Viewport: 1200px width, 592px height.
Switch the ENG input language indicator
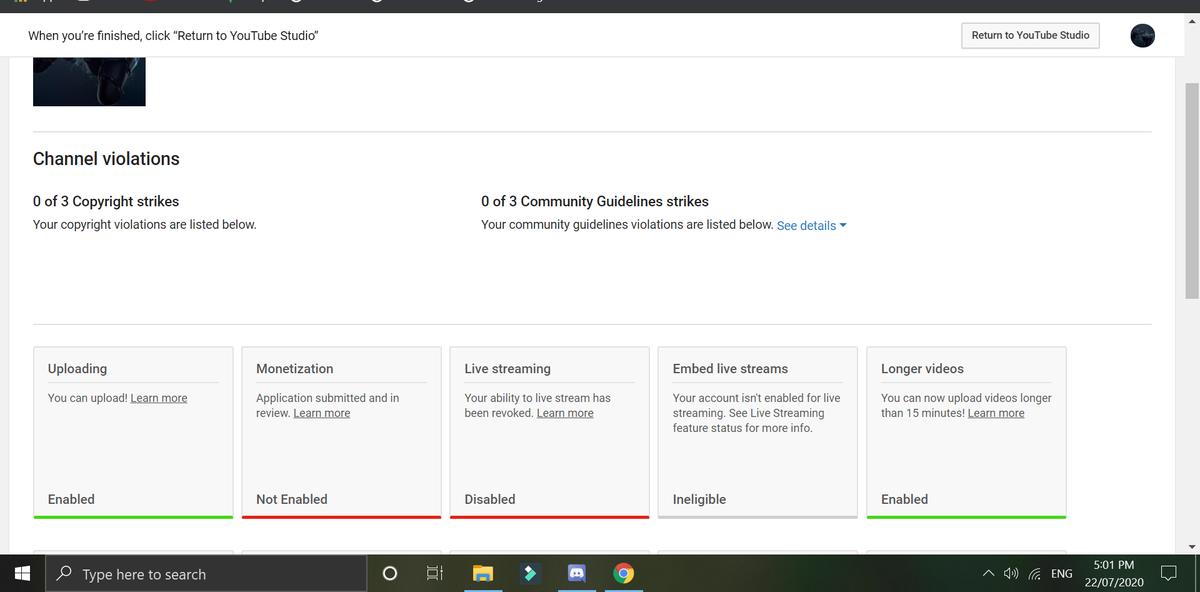1062,574
